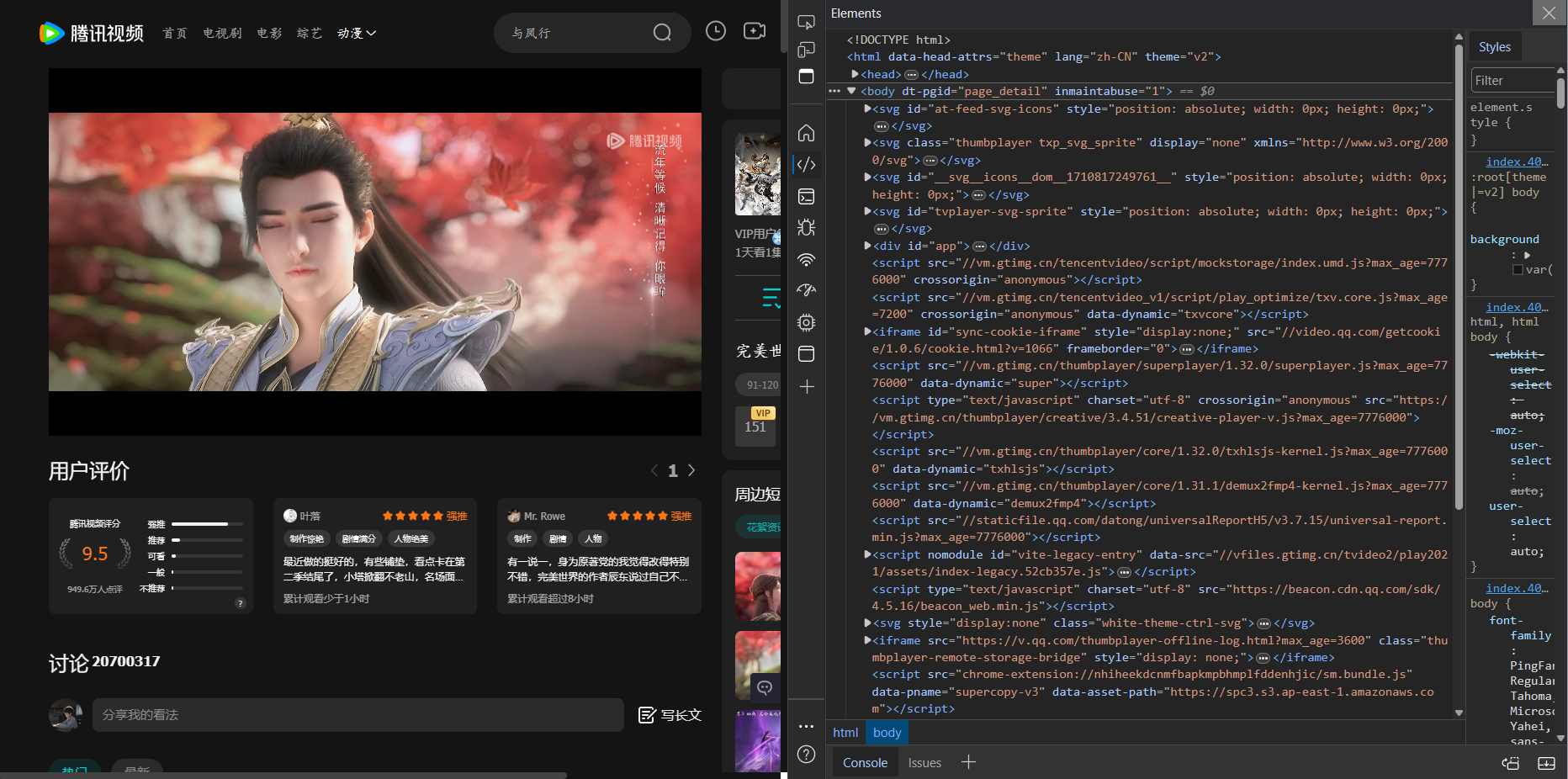Click the Styles Filter input box

1512,80
